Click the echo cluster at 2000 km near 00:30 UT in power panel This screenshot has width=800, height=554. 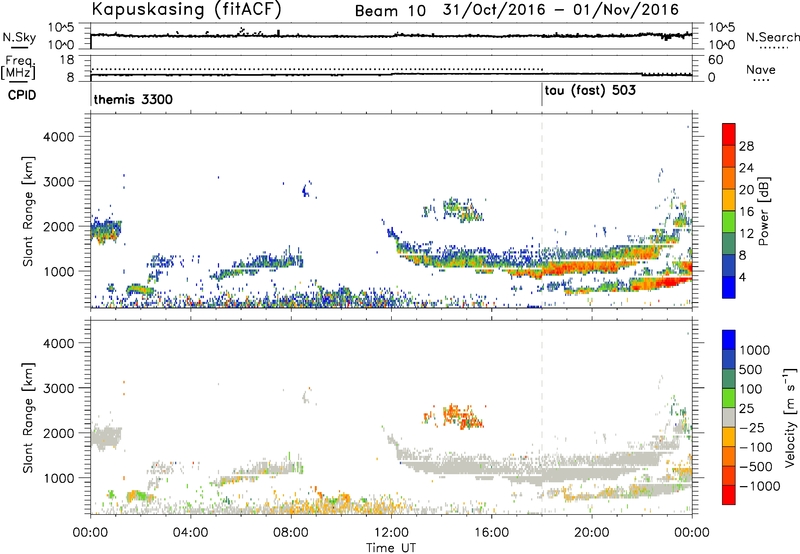106,230
